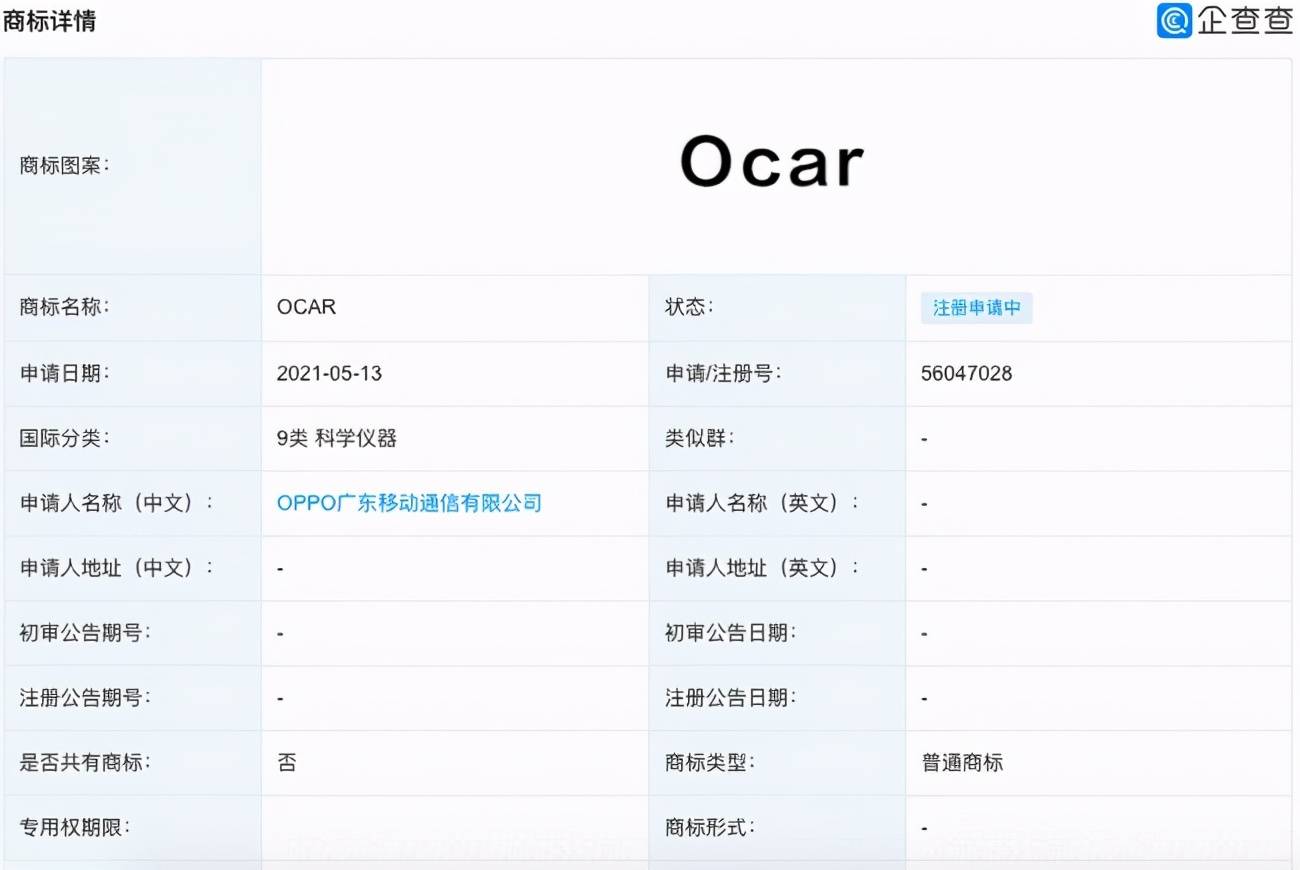Click the 商标详情 heading
1300x870 pixels.
49,21
